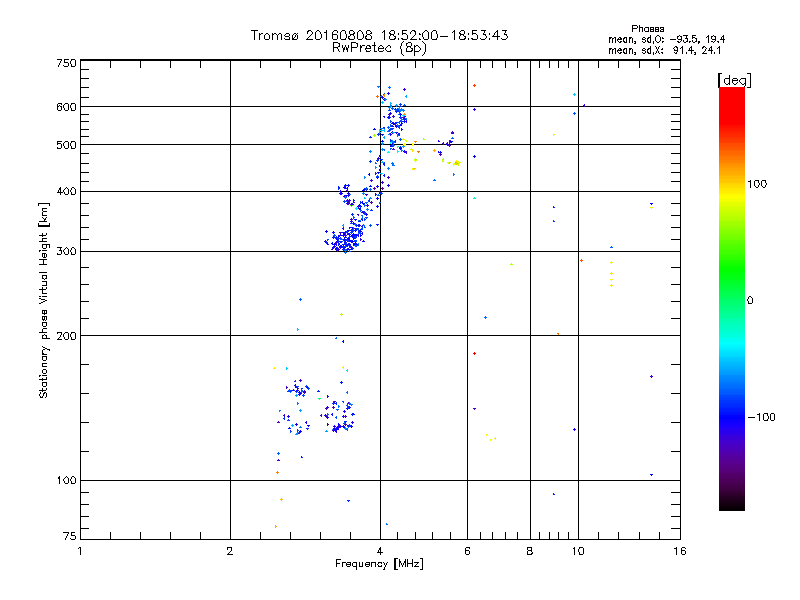800x600 pixels.
Task: Click the x-axis tick label '6'
Action: tap(467, 551)
